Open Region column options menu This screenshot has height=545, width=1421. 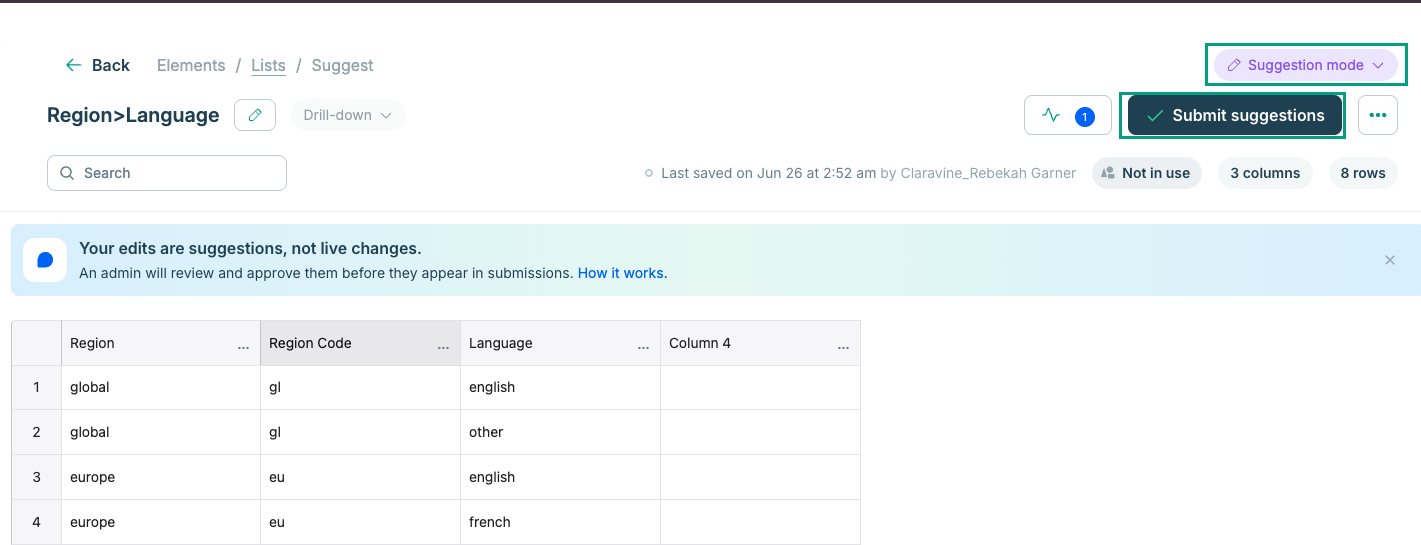coord(244,347)
